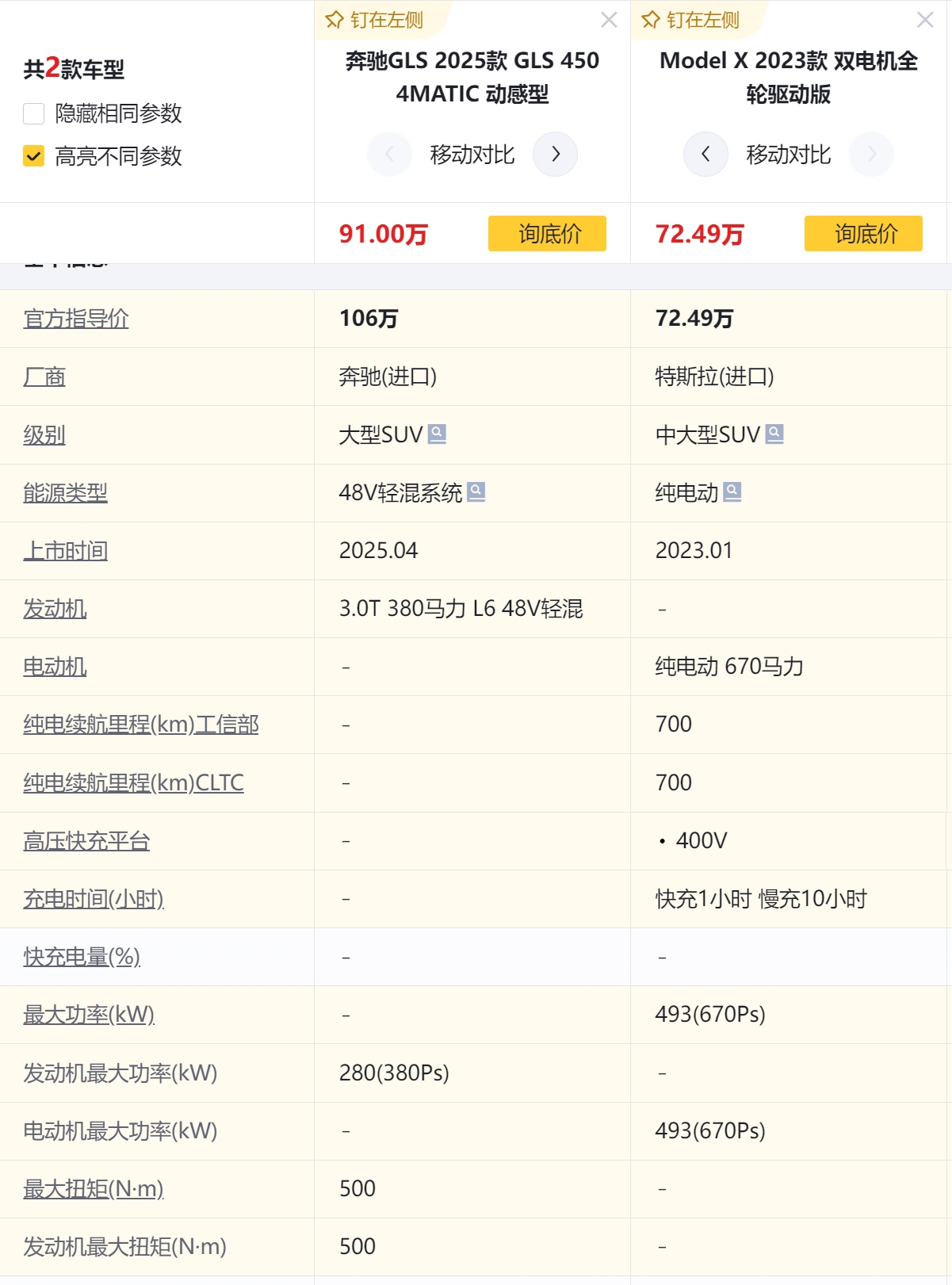Open the 快充电量(%) parameter link
The image size is (952, 1285).
click(x=82, y=957)
